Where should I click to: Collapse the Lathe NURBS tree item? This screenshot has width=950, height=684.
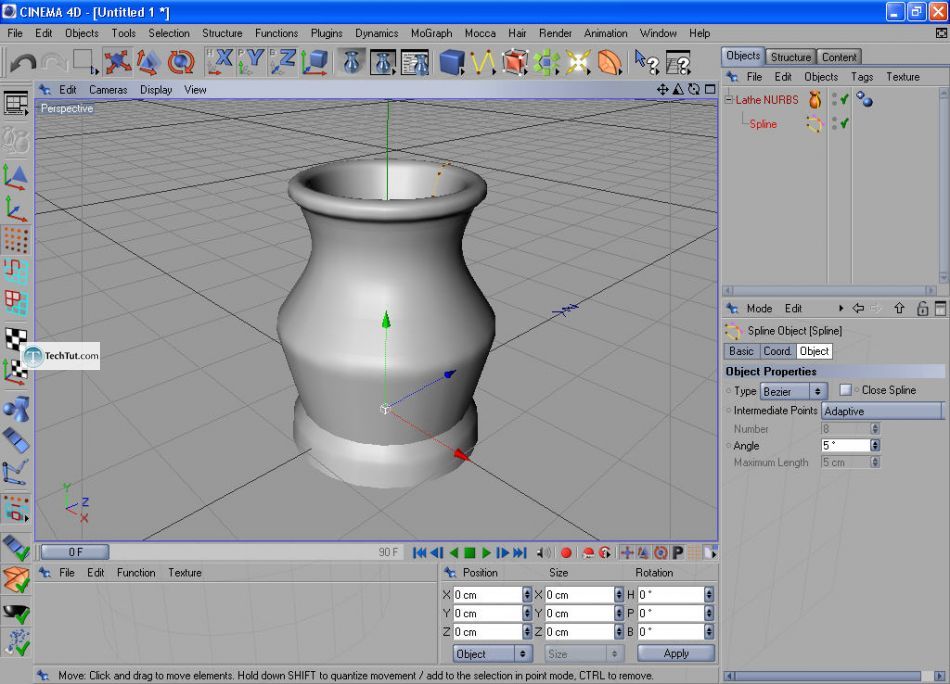point(729,100)
